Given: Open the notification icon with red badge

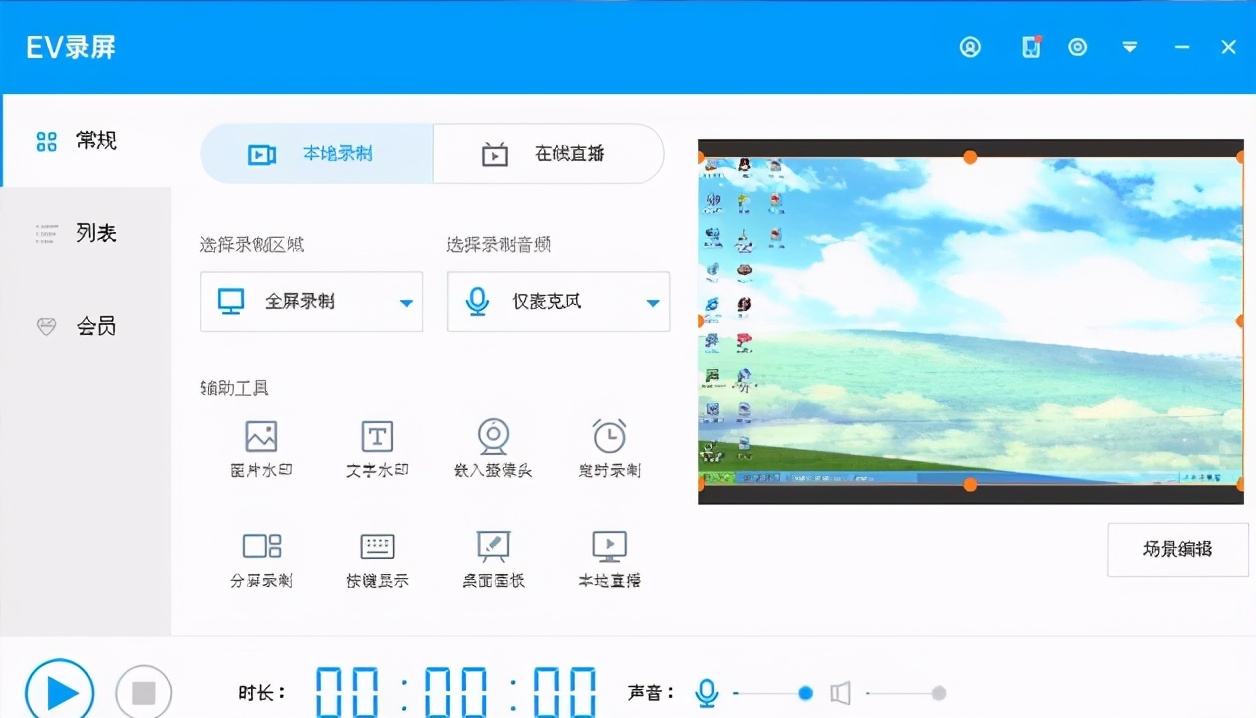Looking at the screenshot, I should point(1030,47).
